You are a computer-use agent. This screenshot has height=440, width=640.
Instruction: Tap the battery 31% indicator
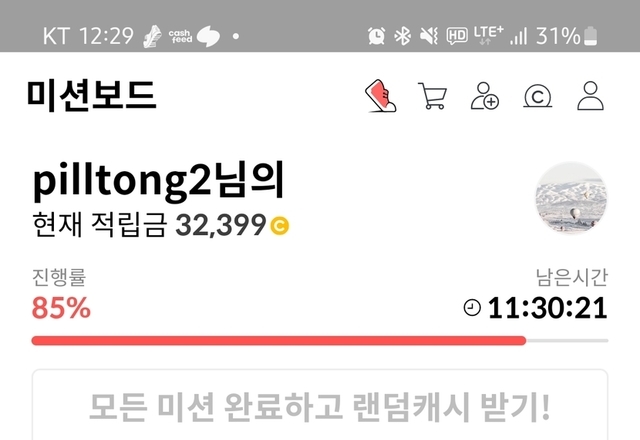click(x=567, y=36)
